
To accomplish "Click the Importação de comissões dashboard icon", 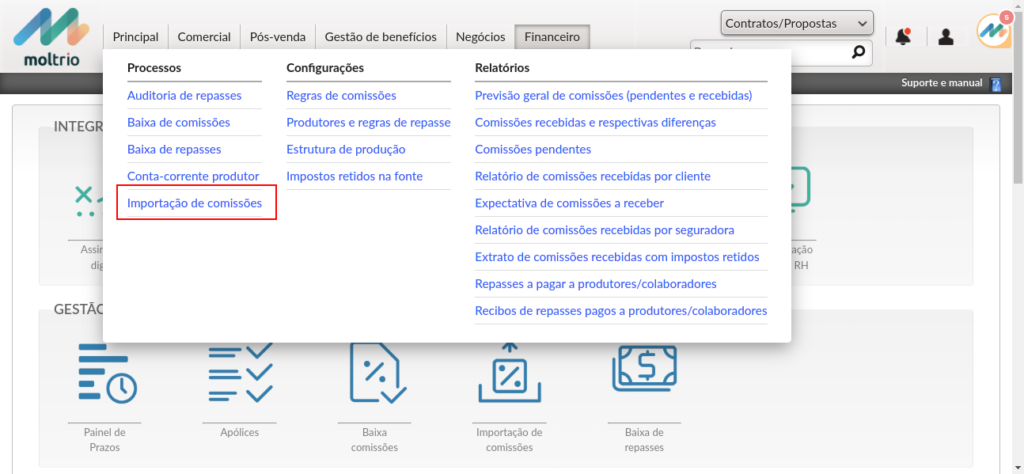I will pos(509,374).
